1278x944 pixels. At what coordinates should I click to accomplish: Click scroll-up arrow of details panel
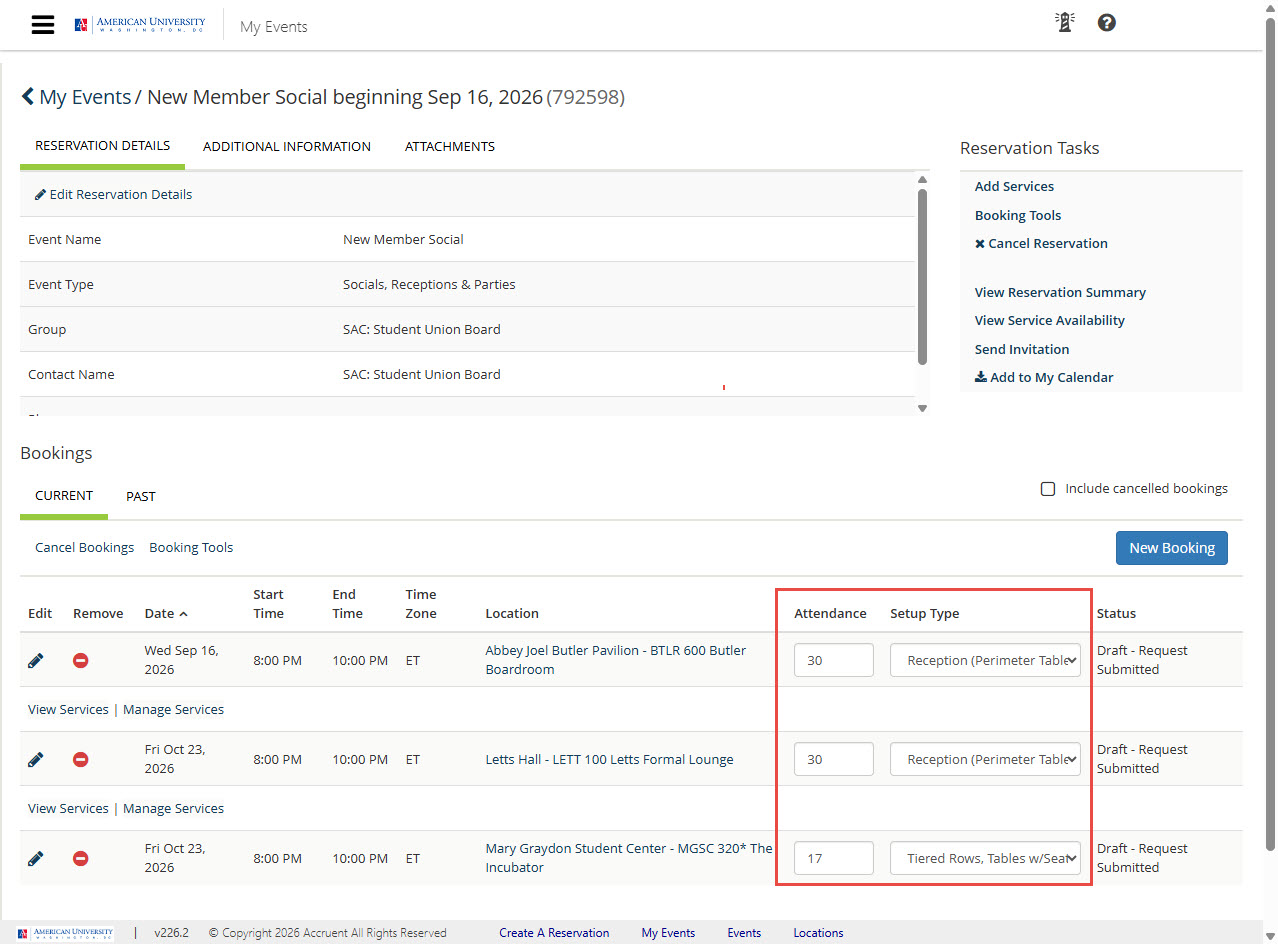coord(922,180)
